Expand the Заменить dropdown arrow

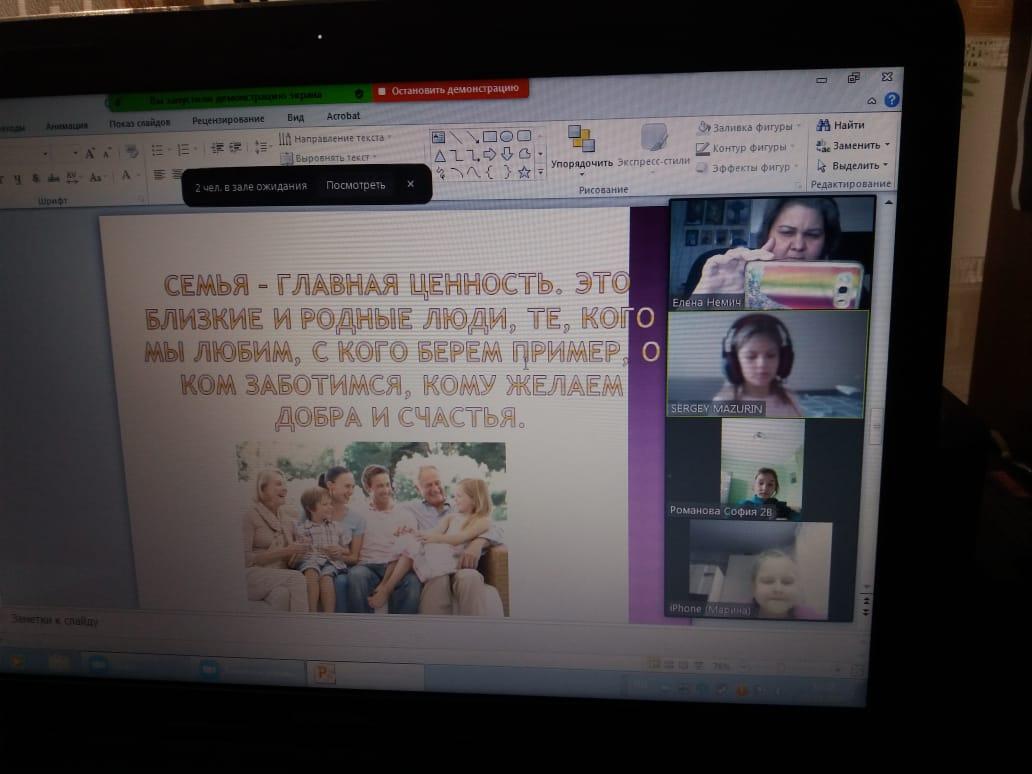[887, 145]
